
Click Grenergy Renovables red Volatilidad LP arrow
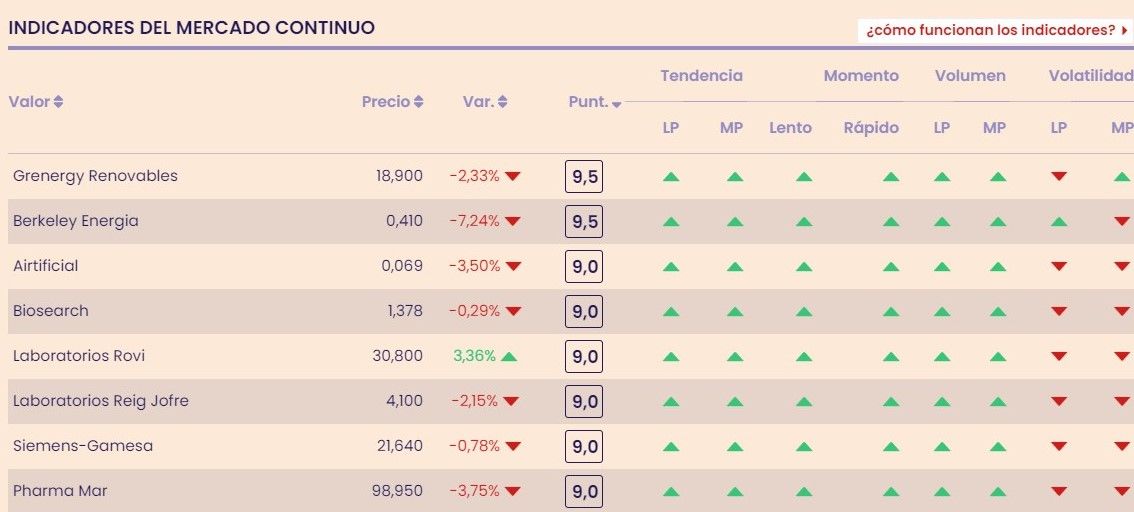click(1059, 177)
